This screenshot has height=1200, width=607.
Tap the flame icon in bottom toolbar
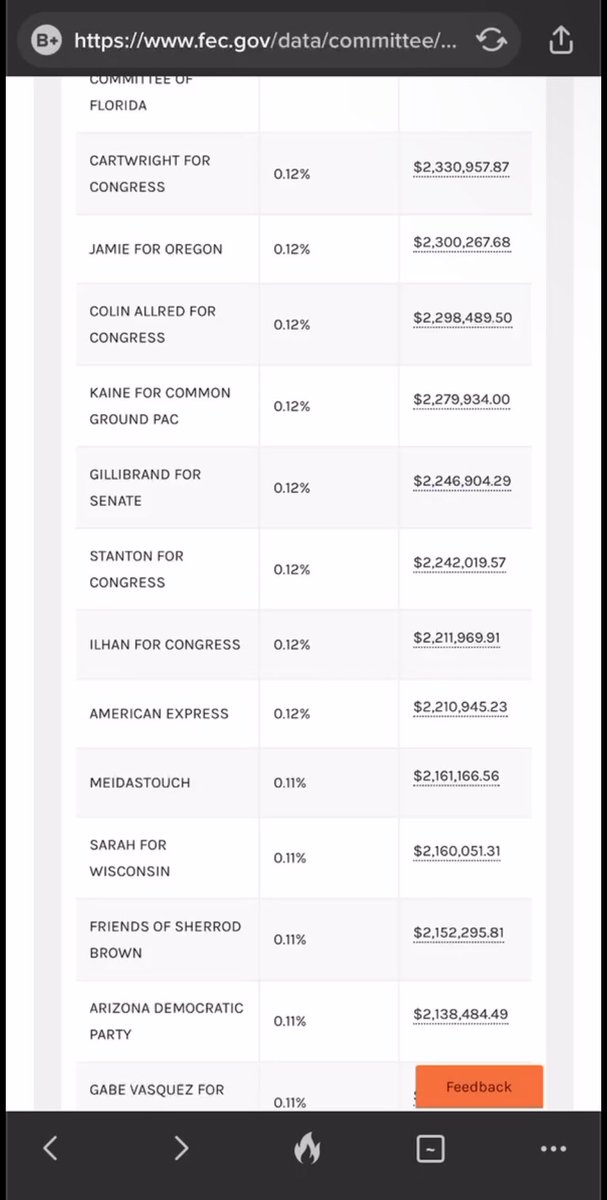[306, 1150]
